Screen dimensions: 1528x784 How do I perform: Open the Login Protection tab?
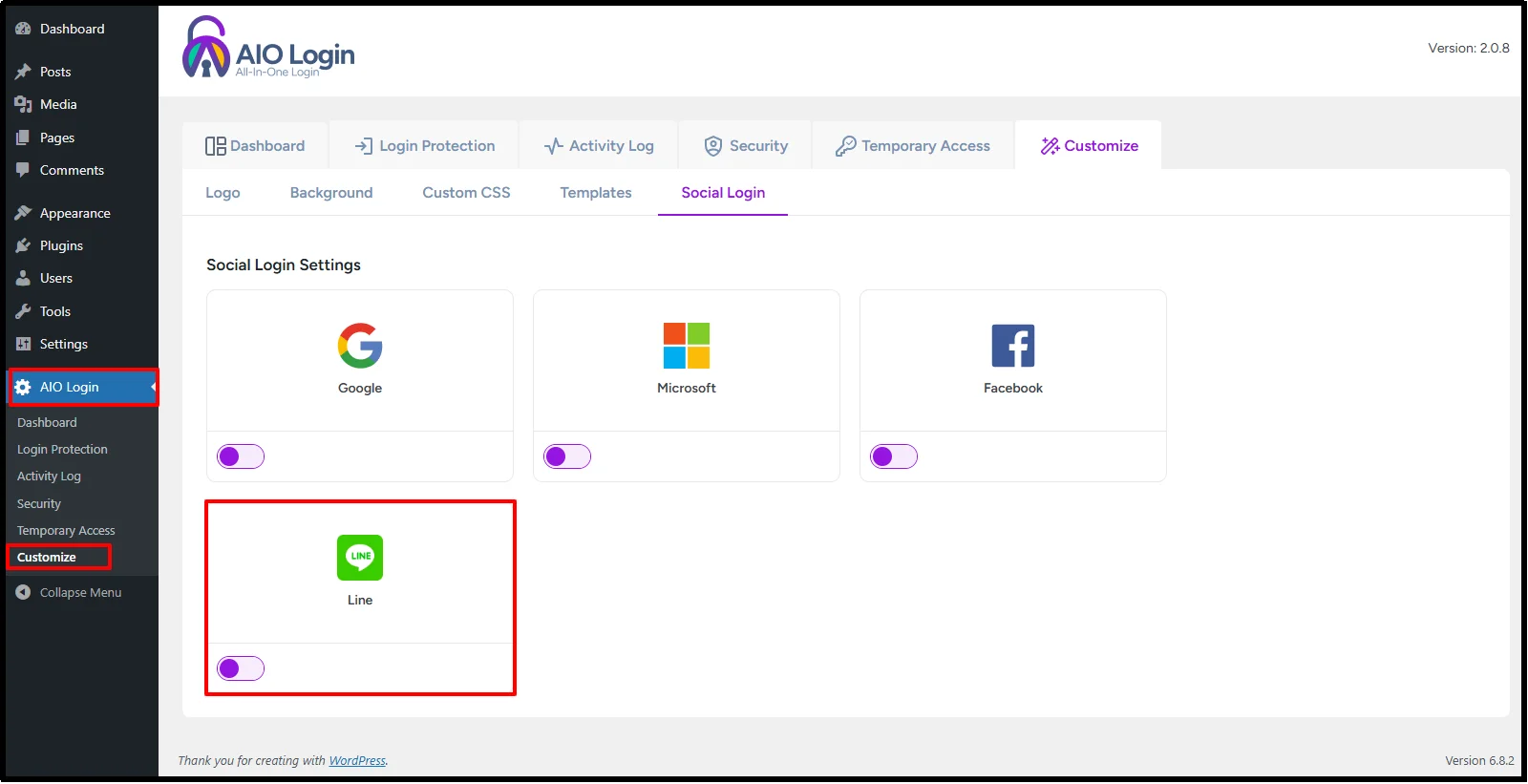point(425,145)
